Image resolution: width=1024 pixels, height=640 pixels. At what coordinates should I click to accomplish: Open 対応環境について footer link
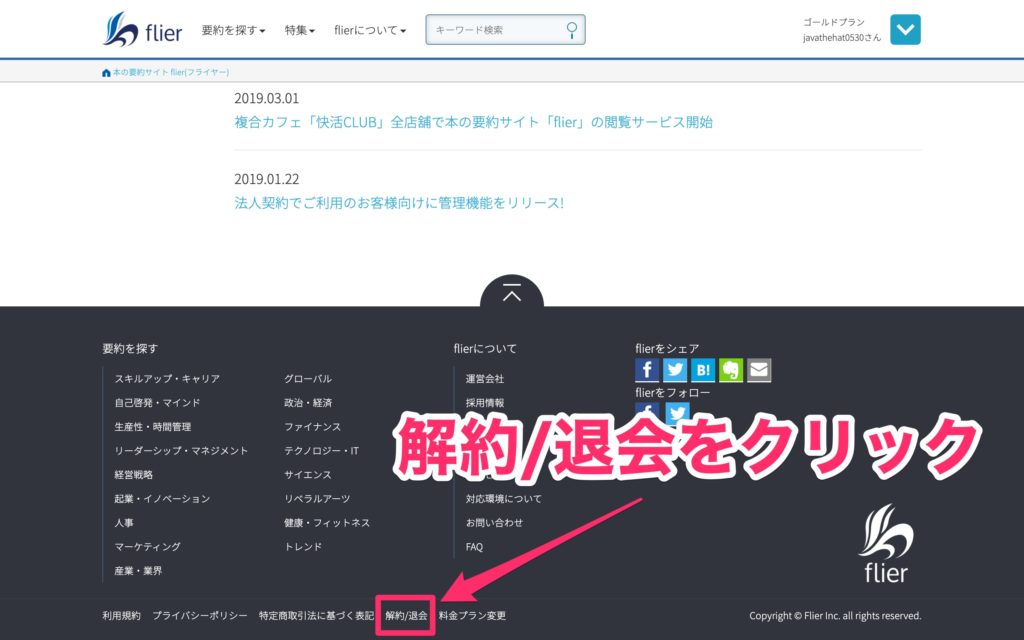[504, 499]
